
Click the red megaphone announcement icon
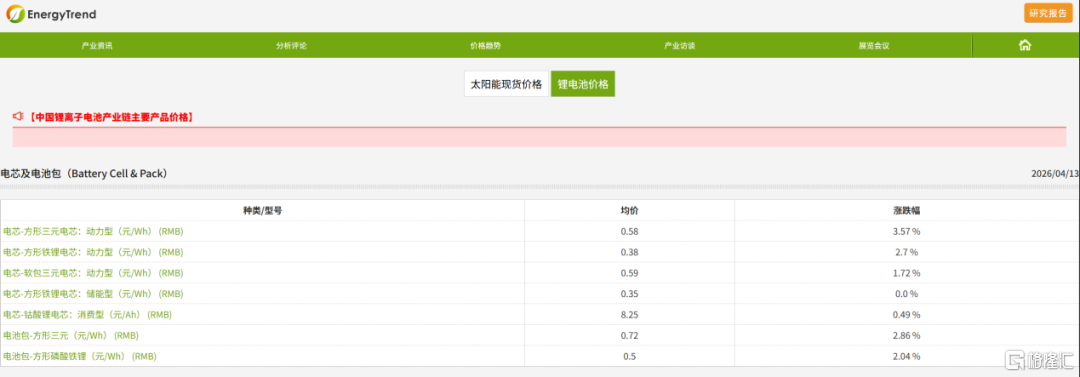click(x=19, y=116)
